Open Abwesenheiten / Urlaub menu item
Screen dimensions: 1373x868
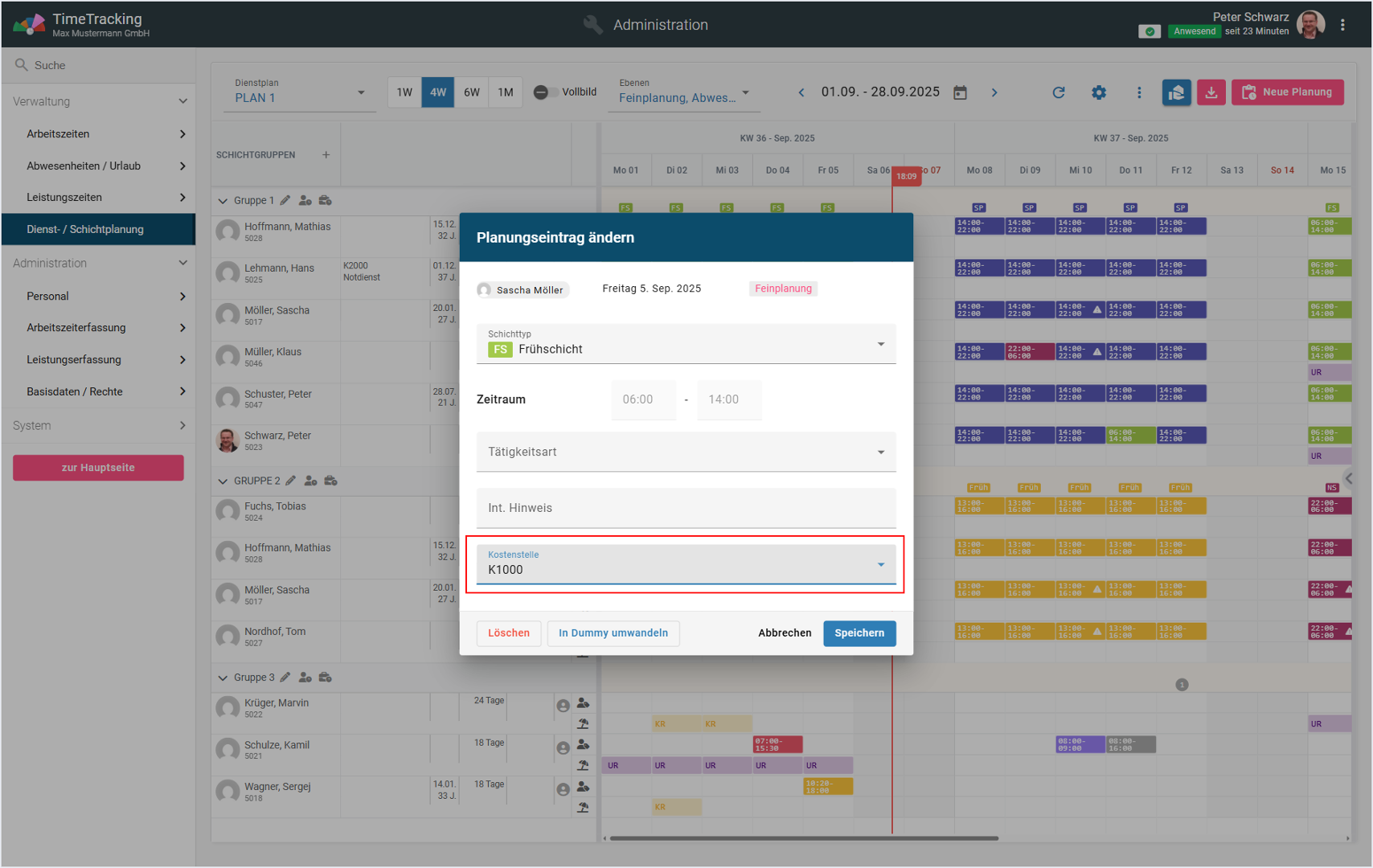[98, 166]
